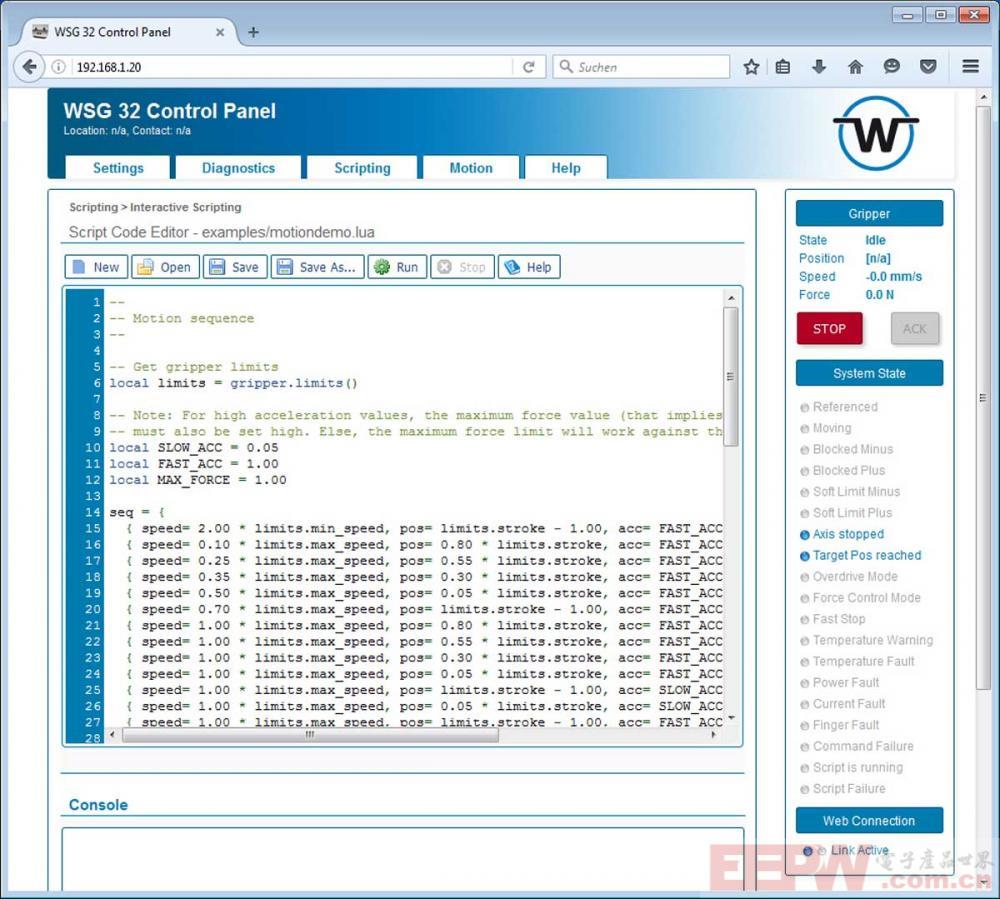The height and width of the screenshot is (899, 1000).
Task: Click the Web Connection panel header
Action: (x=869, y=821)
